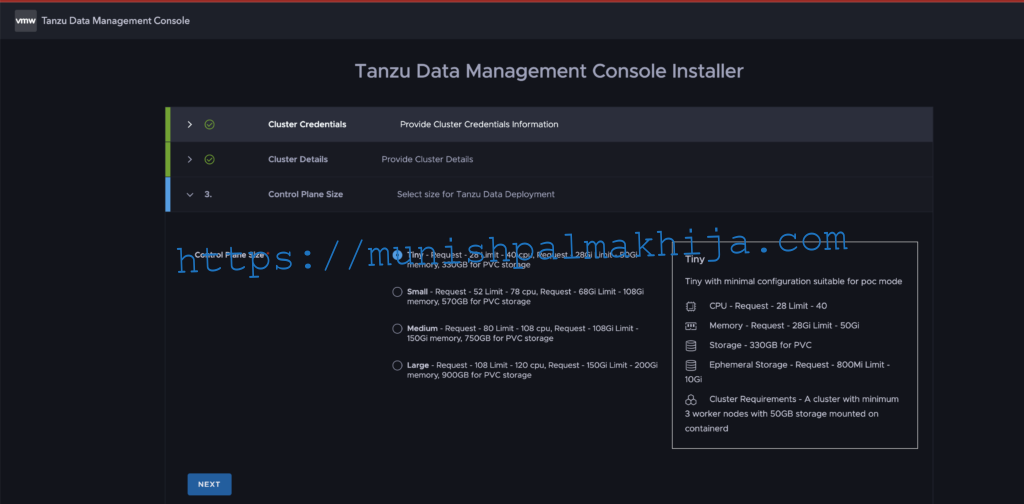Click the 'Tanzu Data Management Console Installer' heading
This screenshot has width=1024, height=504.
[549, 71]
